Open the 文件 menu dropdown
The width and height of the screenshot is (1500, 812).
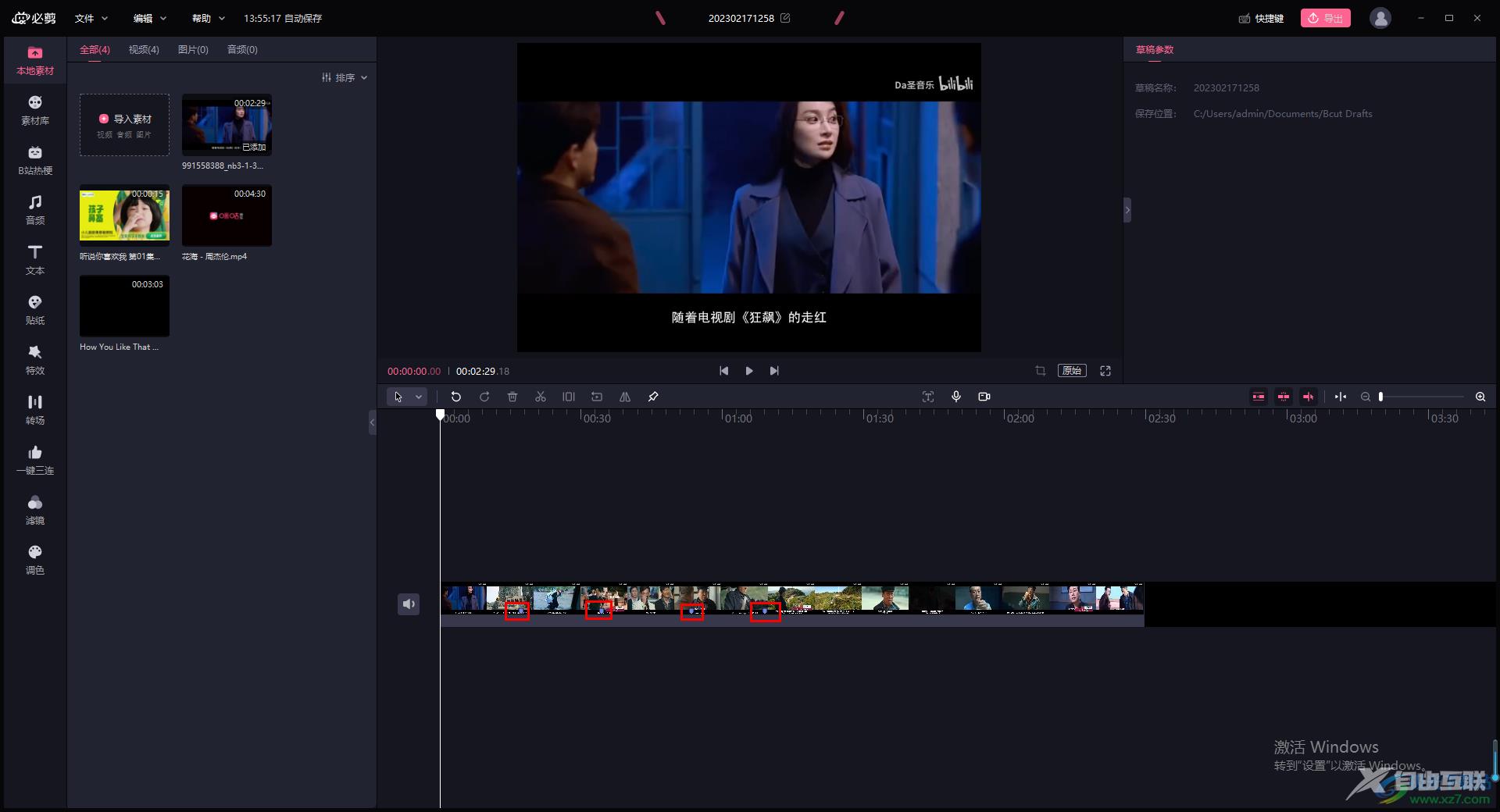pos(91,18)
